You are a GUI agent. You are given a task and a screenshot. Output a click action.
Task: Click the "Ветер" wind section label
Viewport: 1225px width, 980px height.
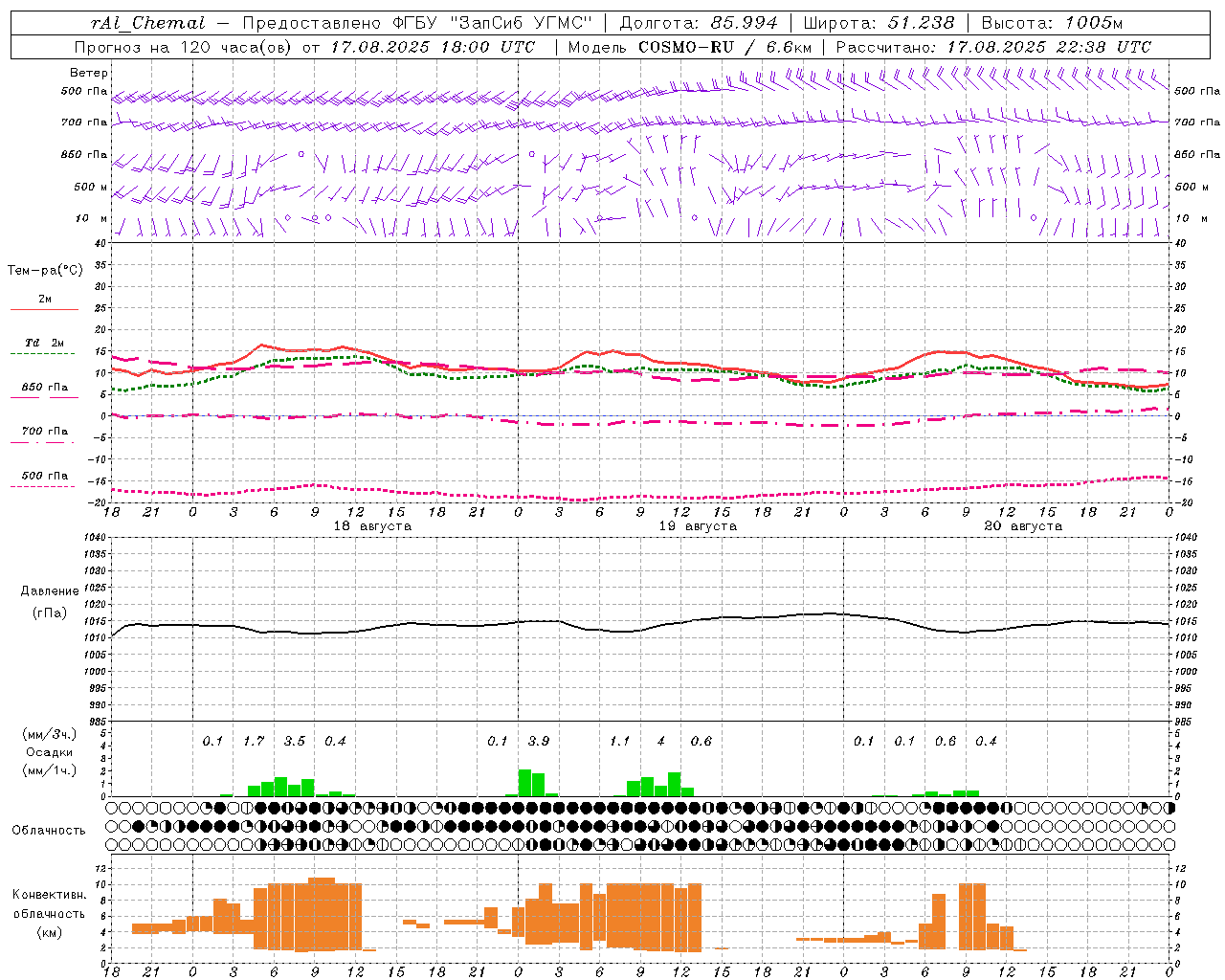point(88,73)
